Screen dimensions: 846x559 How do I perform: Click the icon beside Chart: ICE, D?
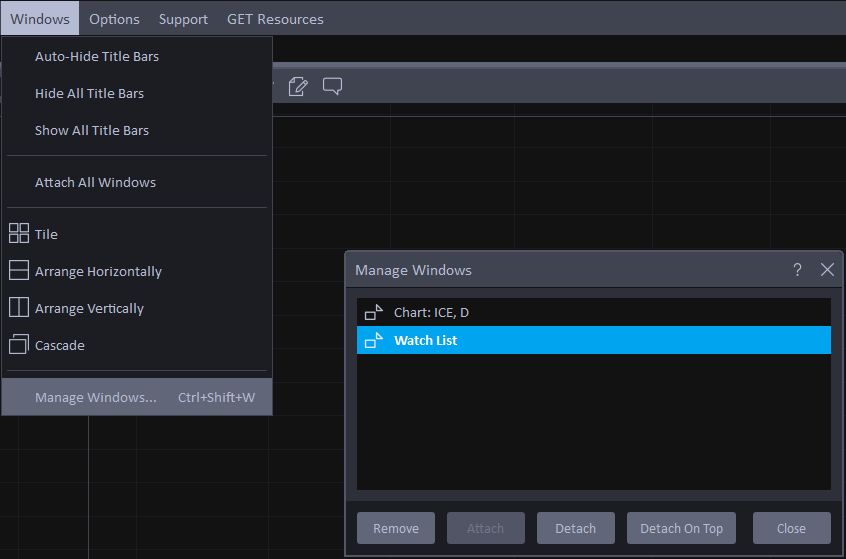[x=374, y=313]
